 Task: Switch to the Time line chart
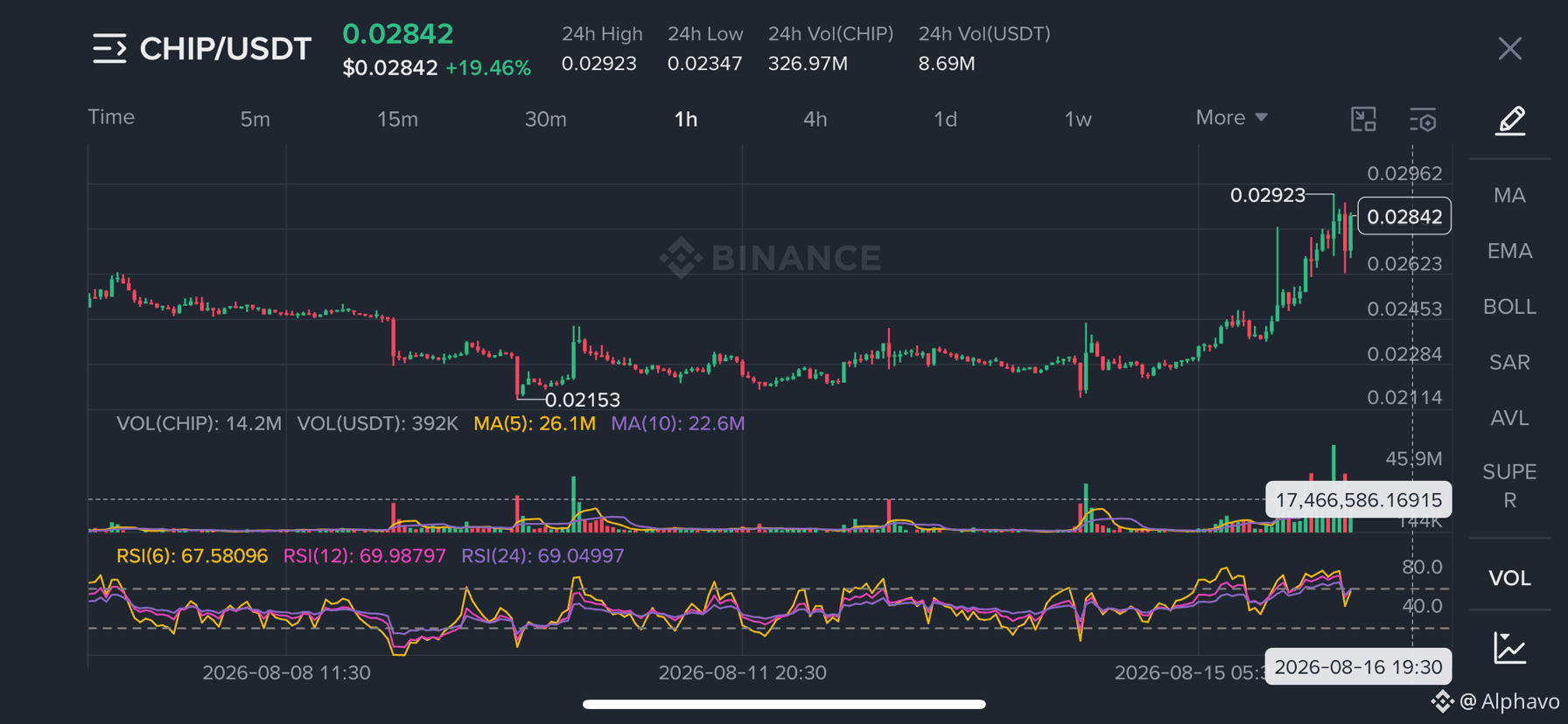point(111,117)
